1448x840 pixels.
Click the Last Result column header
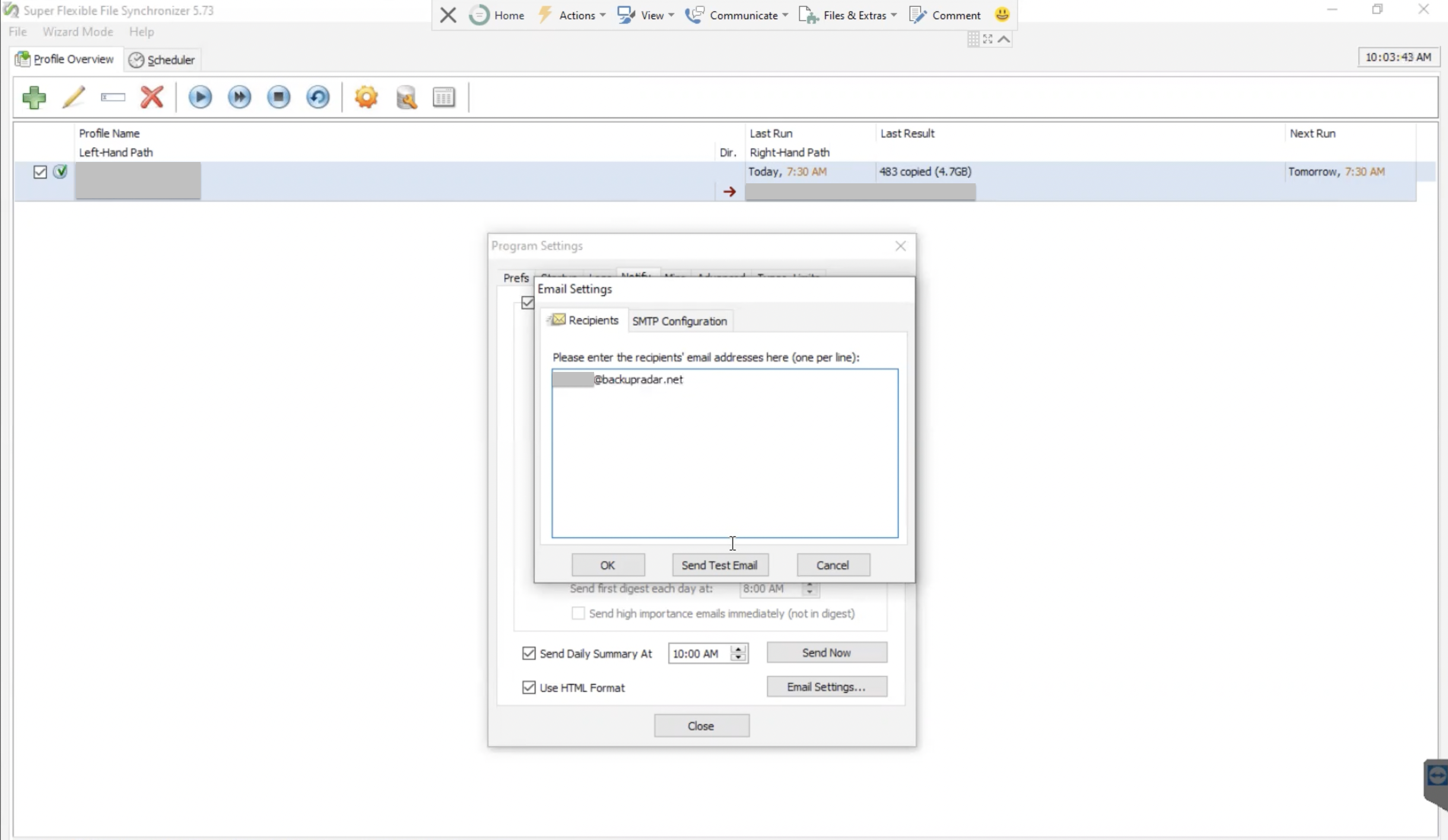tap(907, 133)
